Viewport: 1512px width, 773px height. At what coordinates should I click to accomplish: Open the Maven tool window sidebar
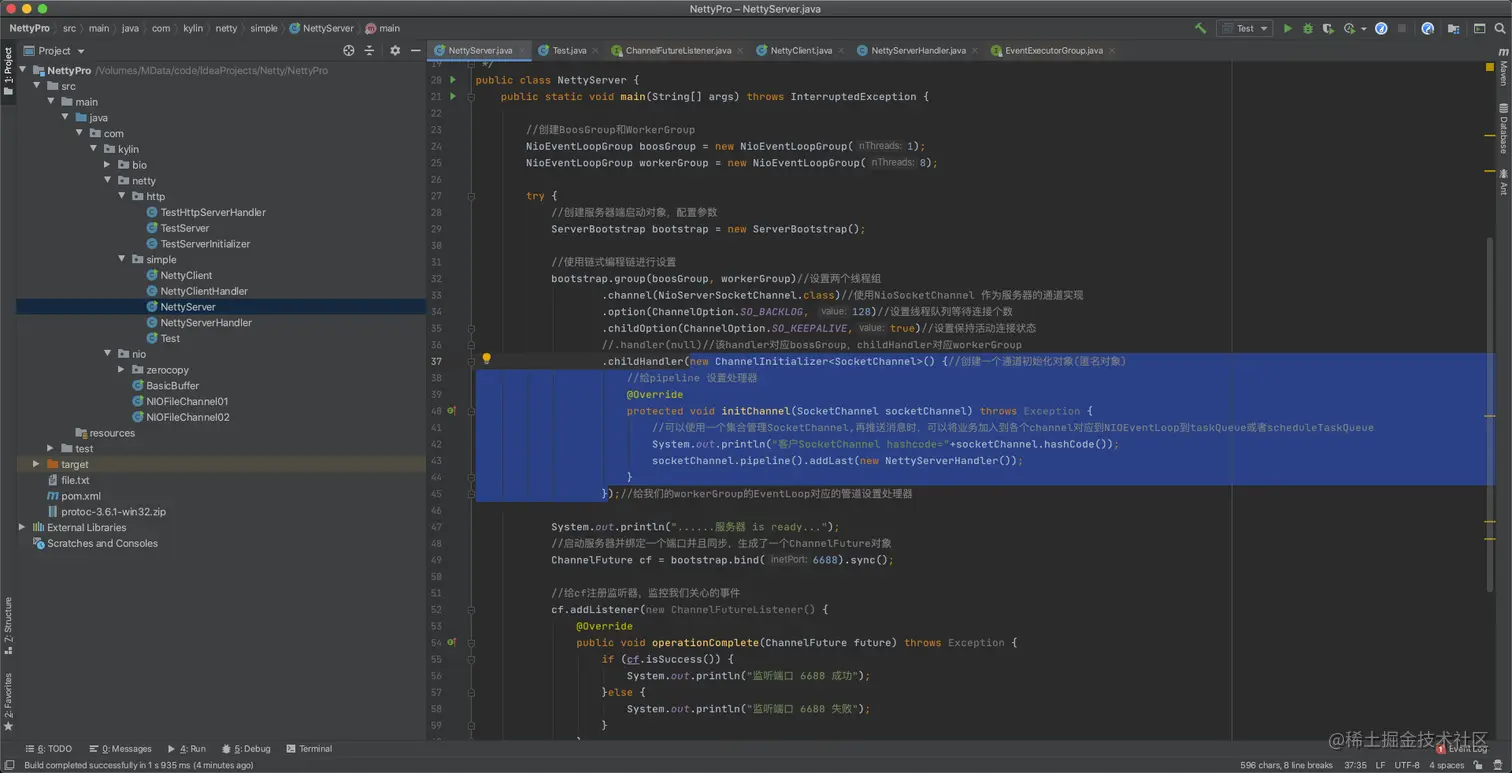click(x=1503, y=67)
